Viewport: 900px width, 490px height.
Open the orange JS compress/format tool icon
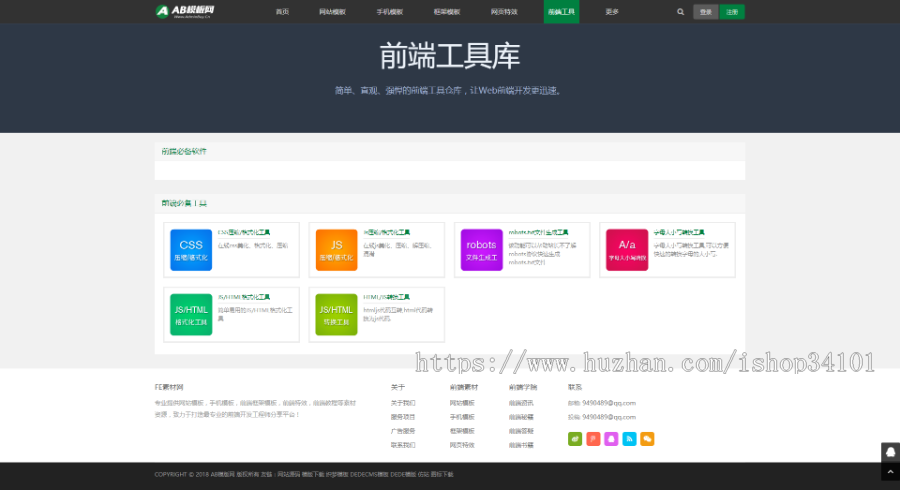tap(337, 250)
